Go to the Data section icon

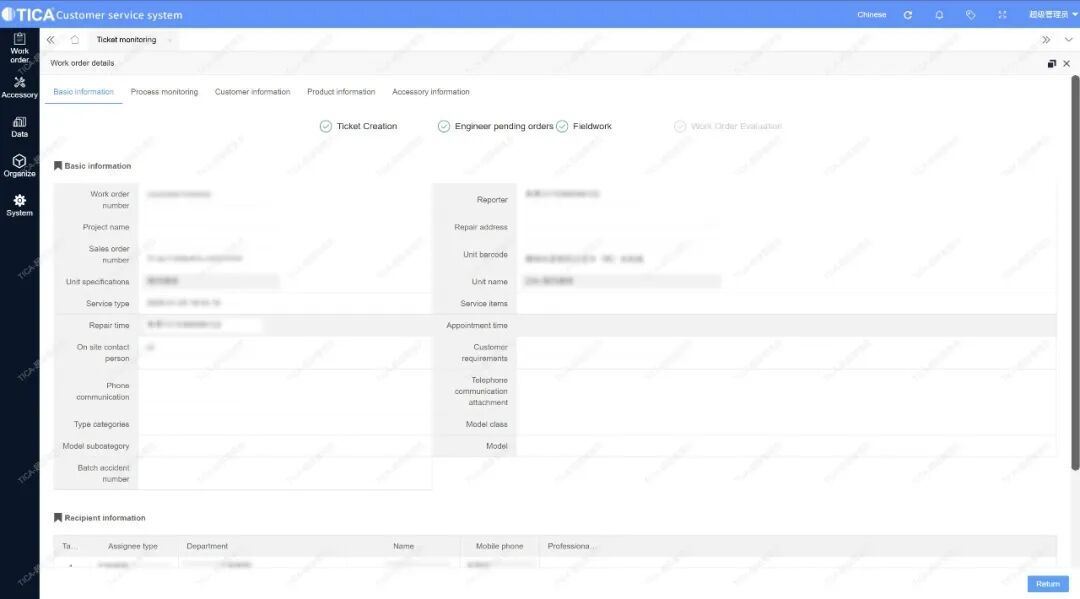click(19, 126)
